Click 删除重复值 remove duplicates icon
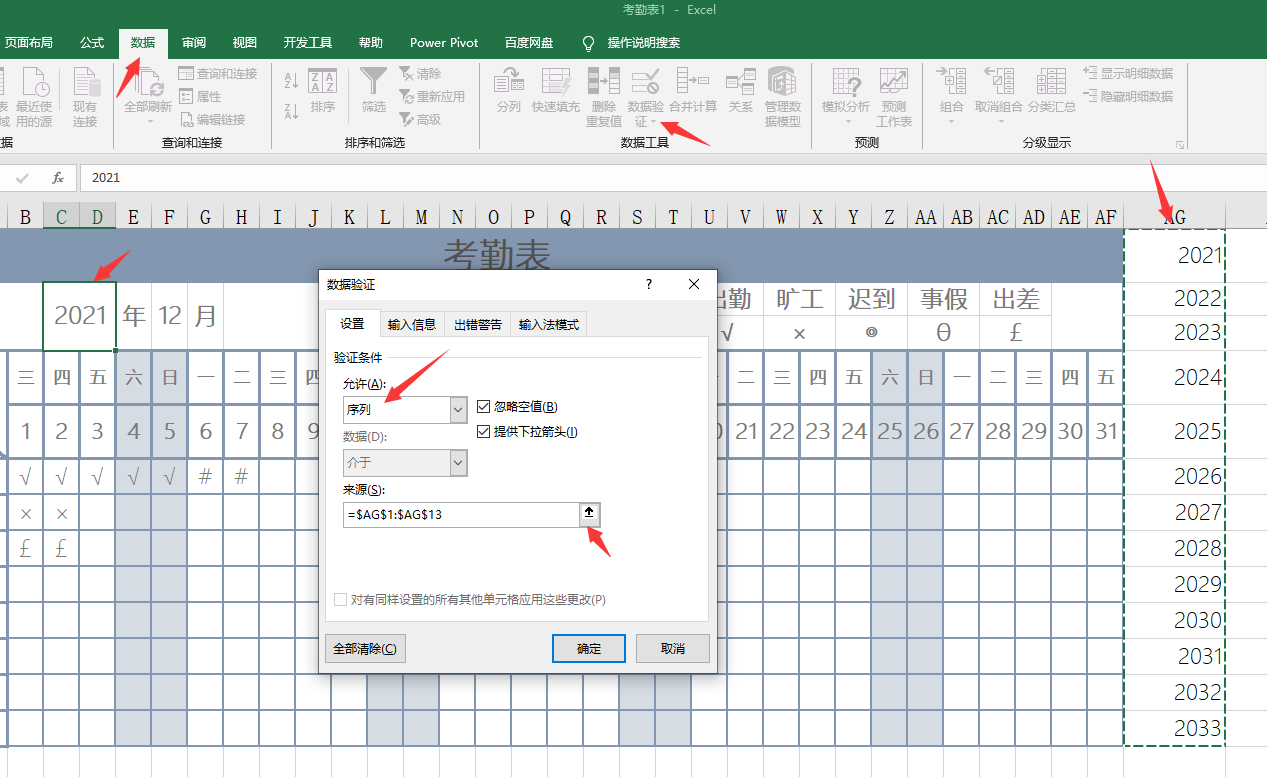The width and height of the screenshot is (1267, 777). [x=603, y=82]
